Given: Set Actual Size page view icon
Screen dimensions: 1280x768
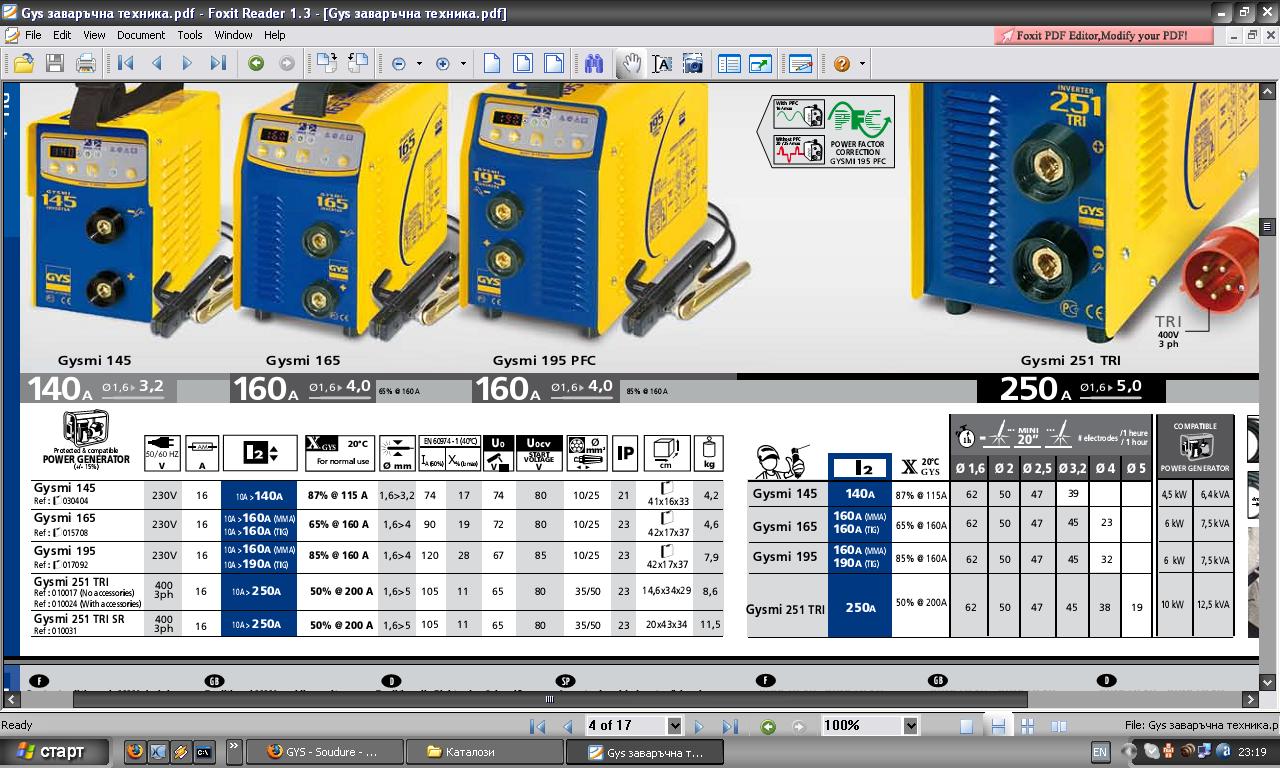Looking at the screenshot, I should tap(492, 64).
